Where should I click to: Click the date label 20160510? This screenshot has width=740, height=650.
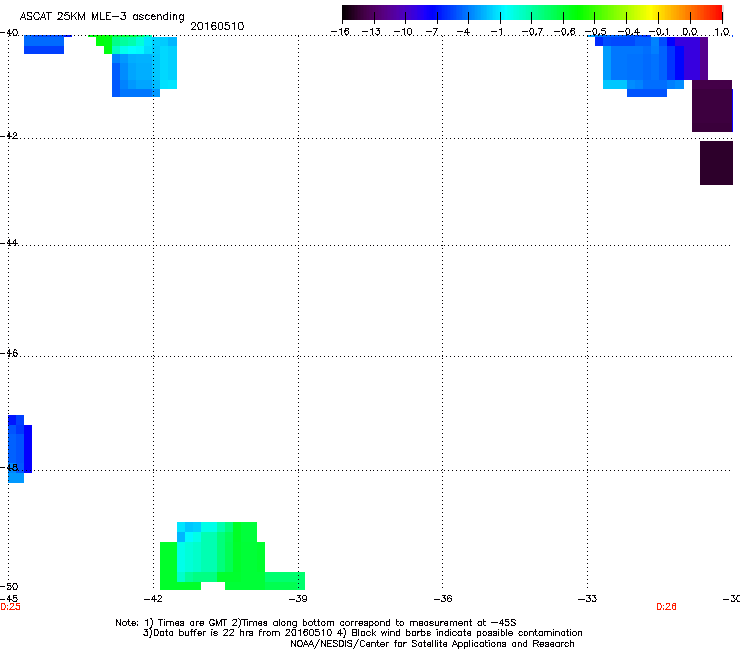point(217,26)
